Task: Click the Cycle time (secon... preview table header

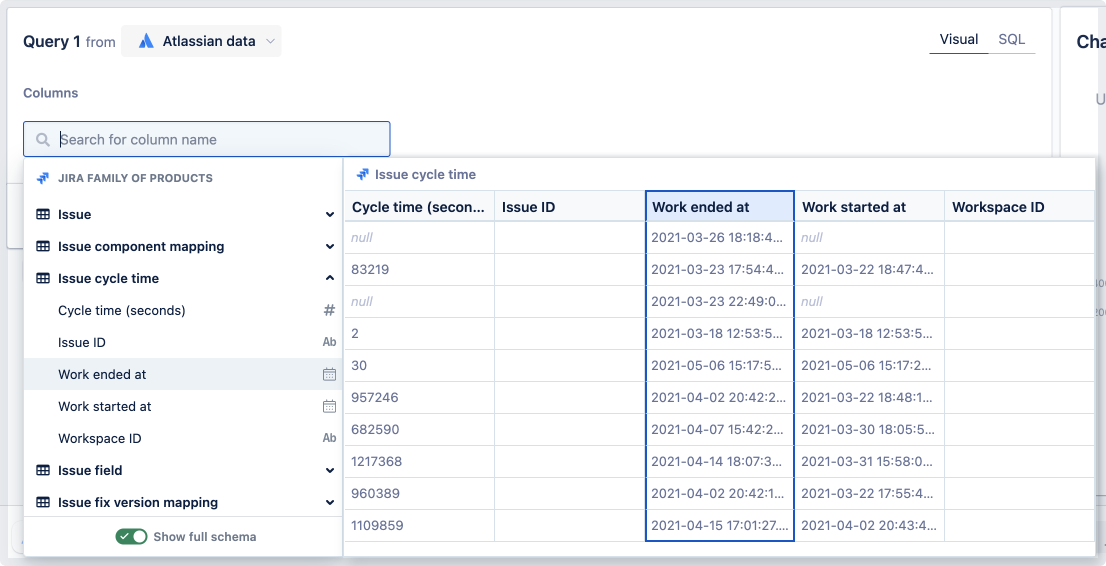Action: 420,207
